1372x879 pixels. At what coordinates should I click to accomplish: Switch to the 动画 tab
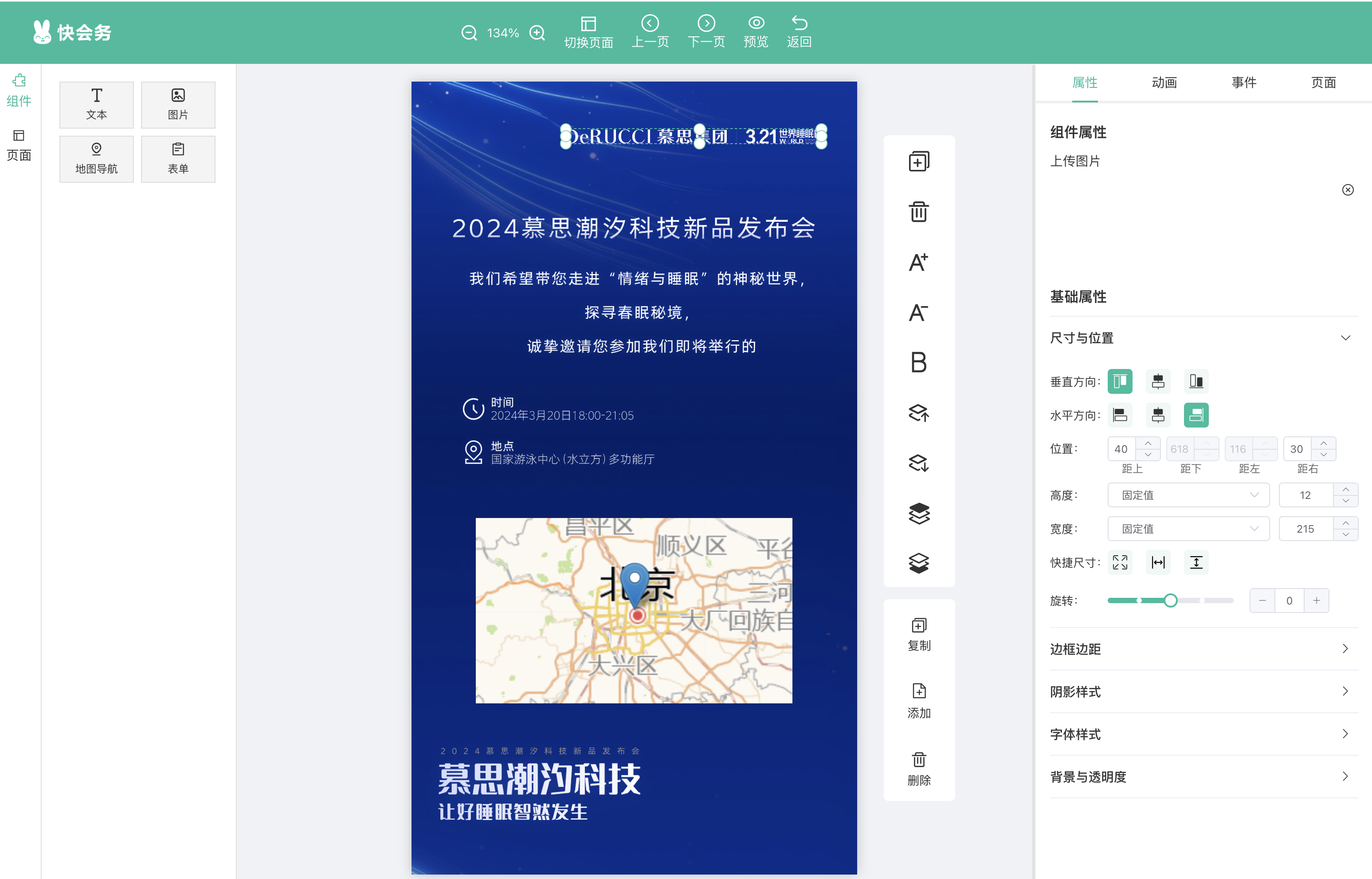click(x=1164, y=83)
